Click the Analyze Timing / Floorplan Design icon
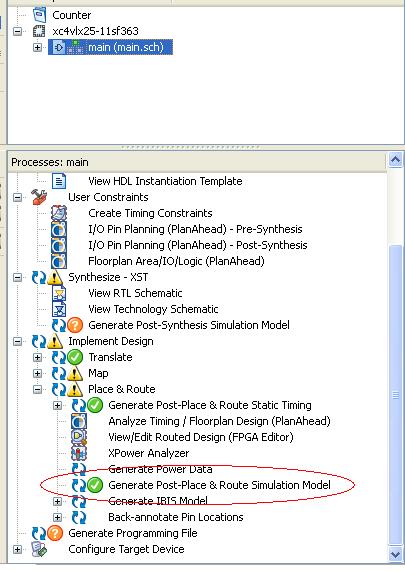Viewport: 405px width, 571px height. (x=79, y=421)
